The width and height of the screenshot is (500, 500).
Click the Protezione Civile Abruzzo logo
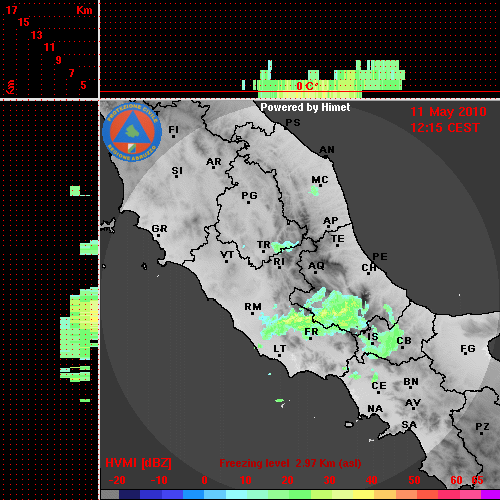coord(132,132)
